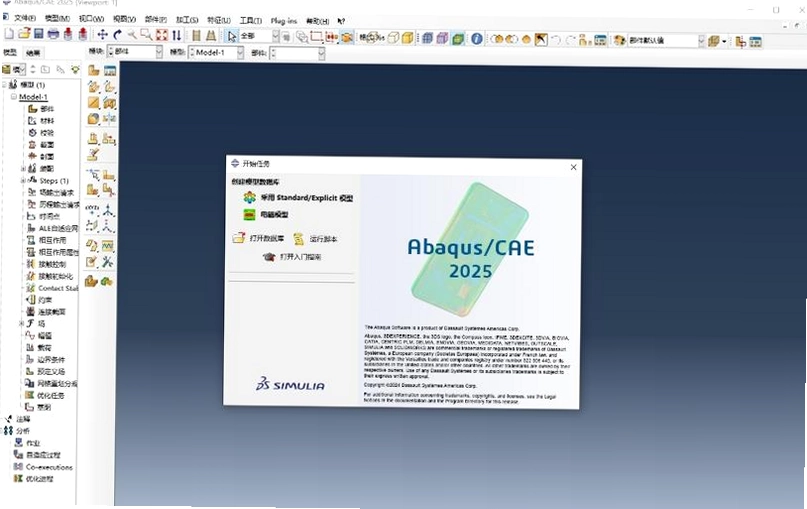Image resolution: width=807 pixels, height=509 pixels.
Task: Open the 工具 (Tools) menu
Action: click(x=251, y=21)
